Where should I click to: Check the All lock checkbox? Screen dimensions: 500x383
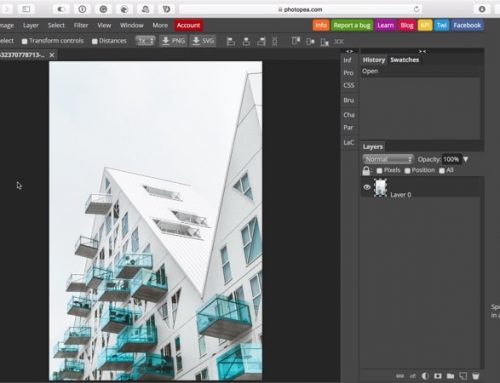point(442,171)
